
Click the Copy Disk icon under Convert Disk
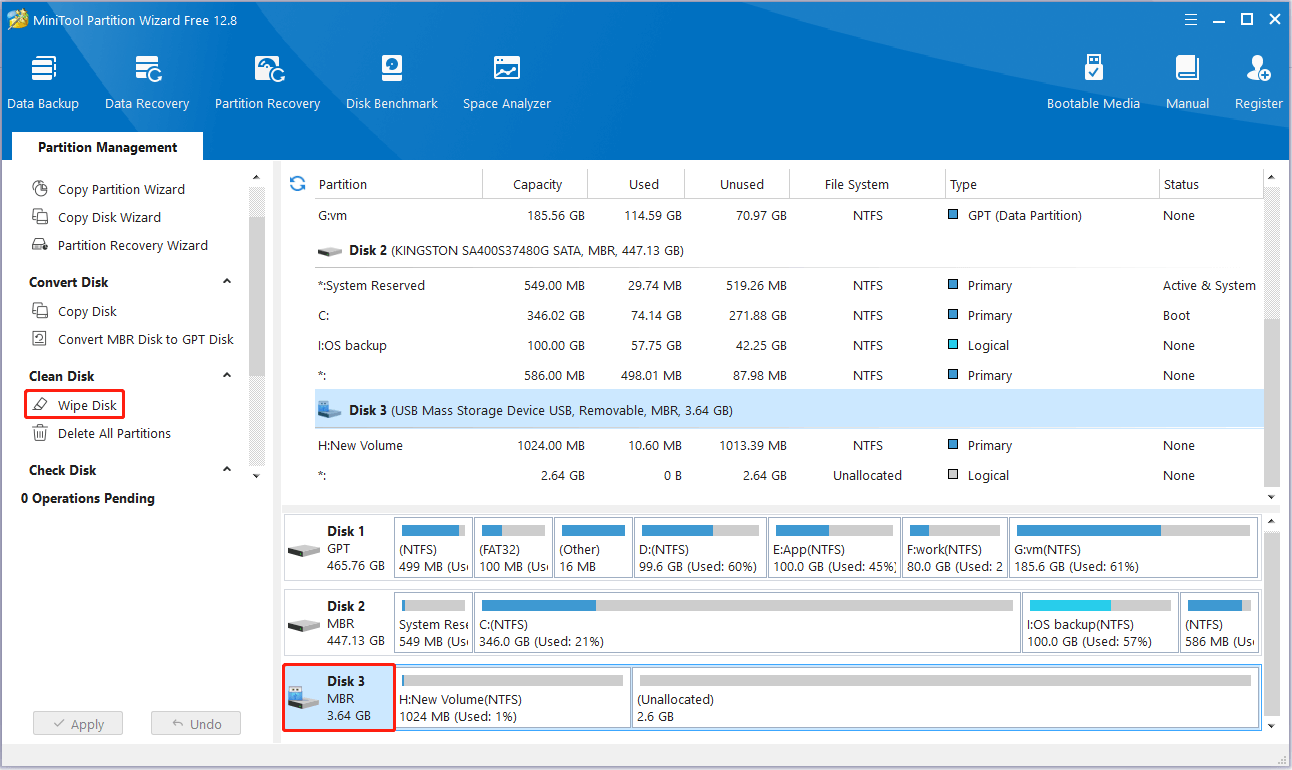tap(40, 310)
